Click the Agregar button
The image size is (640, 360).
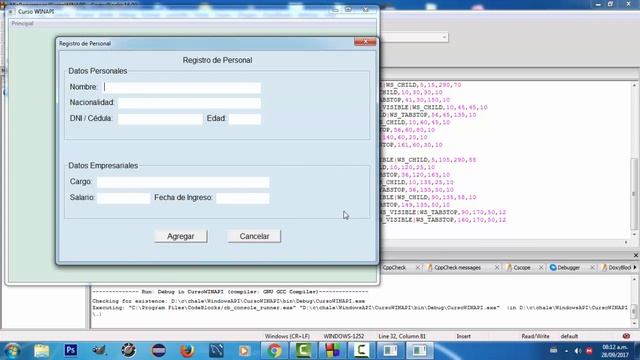click(x=181, y=236)
